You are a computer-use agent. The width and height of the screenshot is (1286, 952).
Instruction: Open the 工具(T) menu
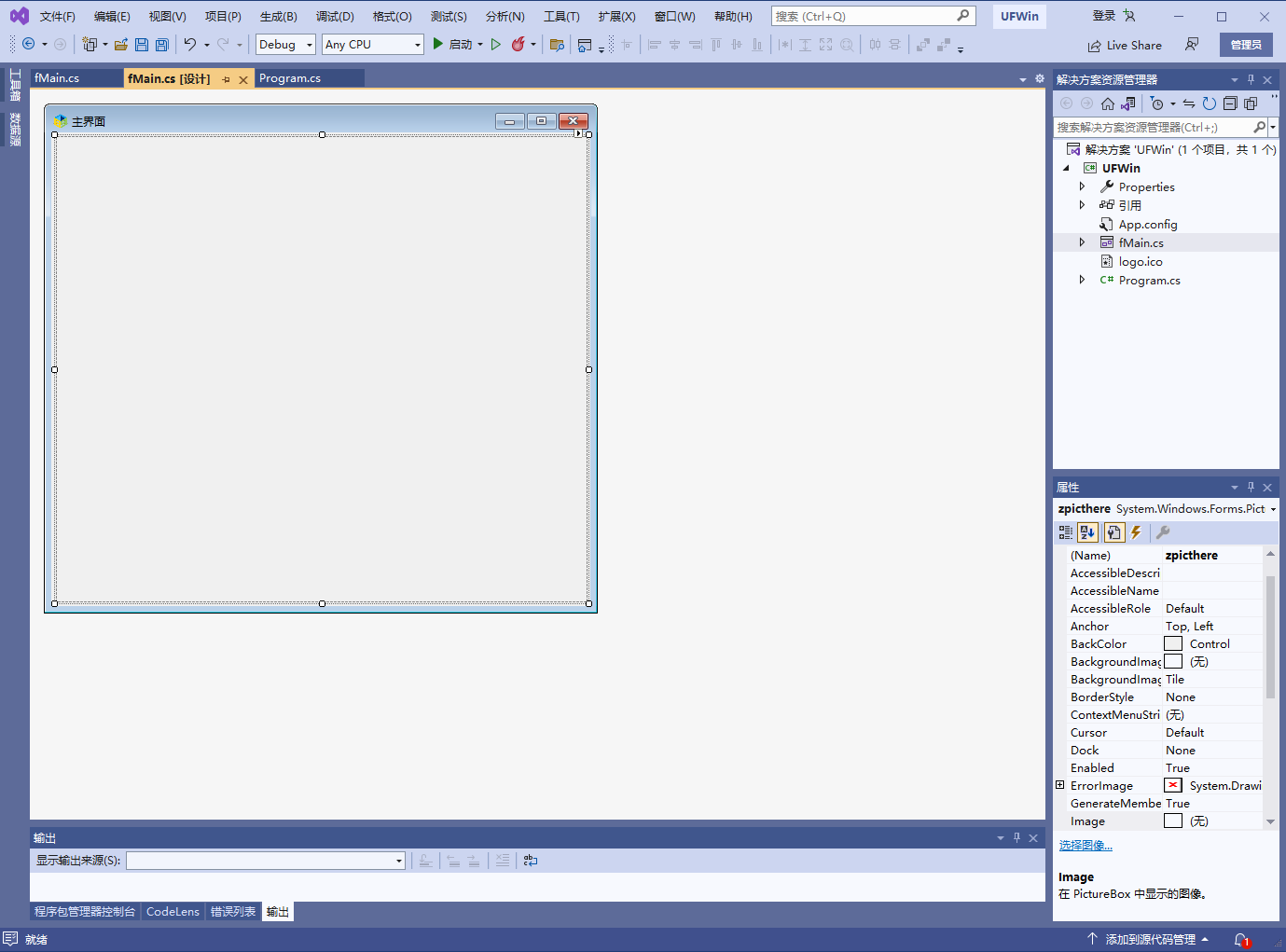point(561,17)
